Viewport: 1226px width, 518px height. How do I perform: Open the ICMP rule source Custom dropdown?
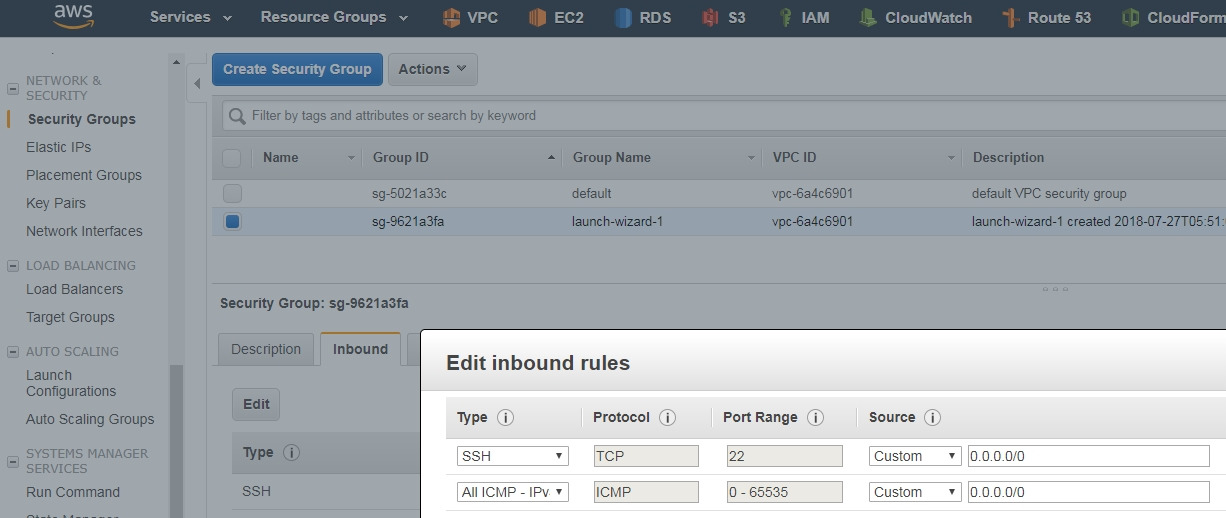click(915, 492)
